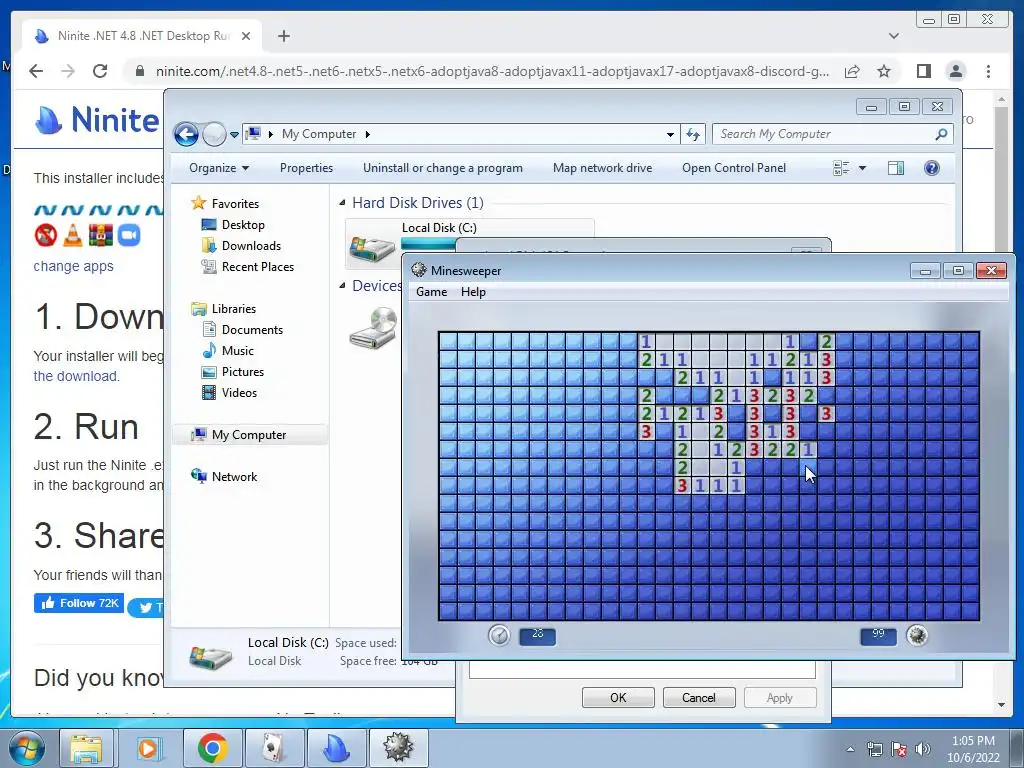1024x768 pixels.
Task: Click the WinRAR icon on Ninite page
Action: [101, 235]
